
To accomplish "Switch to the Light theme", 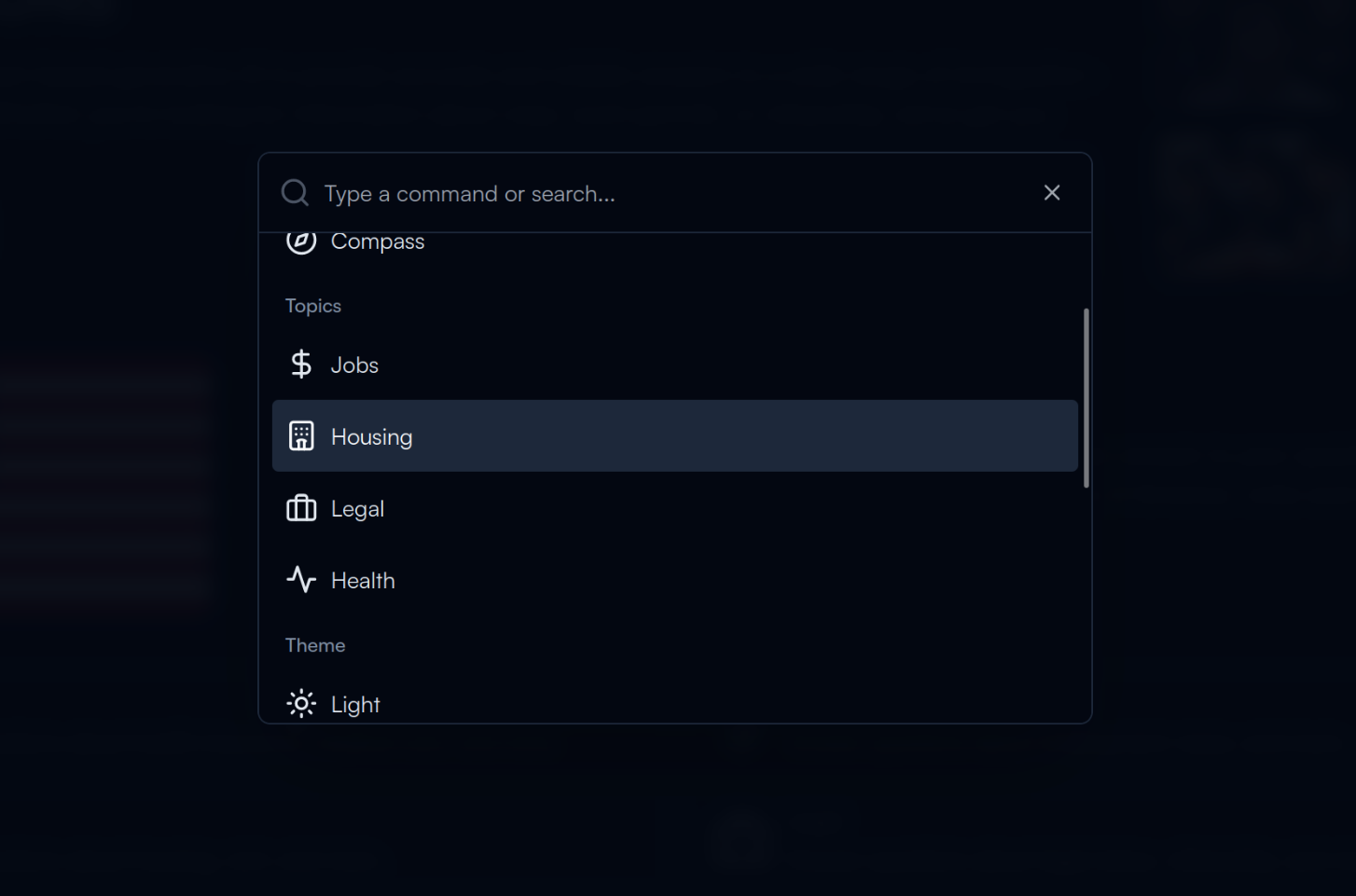I will (675, 704).
